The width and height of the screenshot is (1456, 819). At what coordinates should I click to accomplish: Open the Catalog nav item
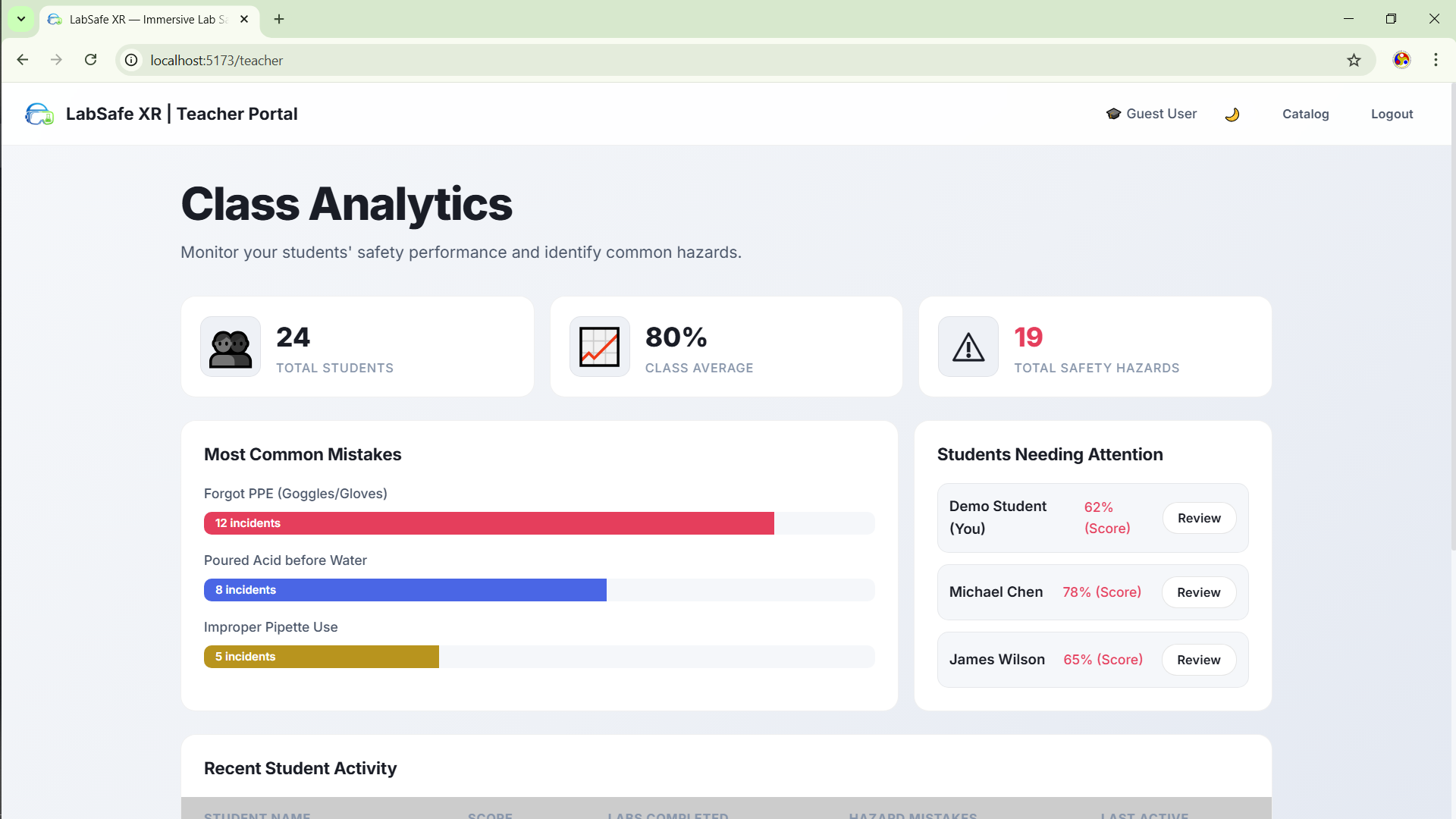point(1305,114)
